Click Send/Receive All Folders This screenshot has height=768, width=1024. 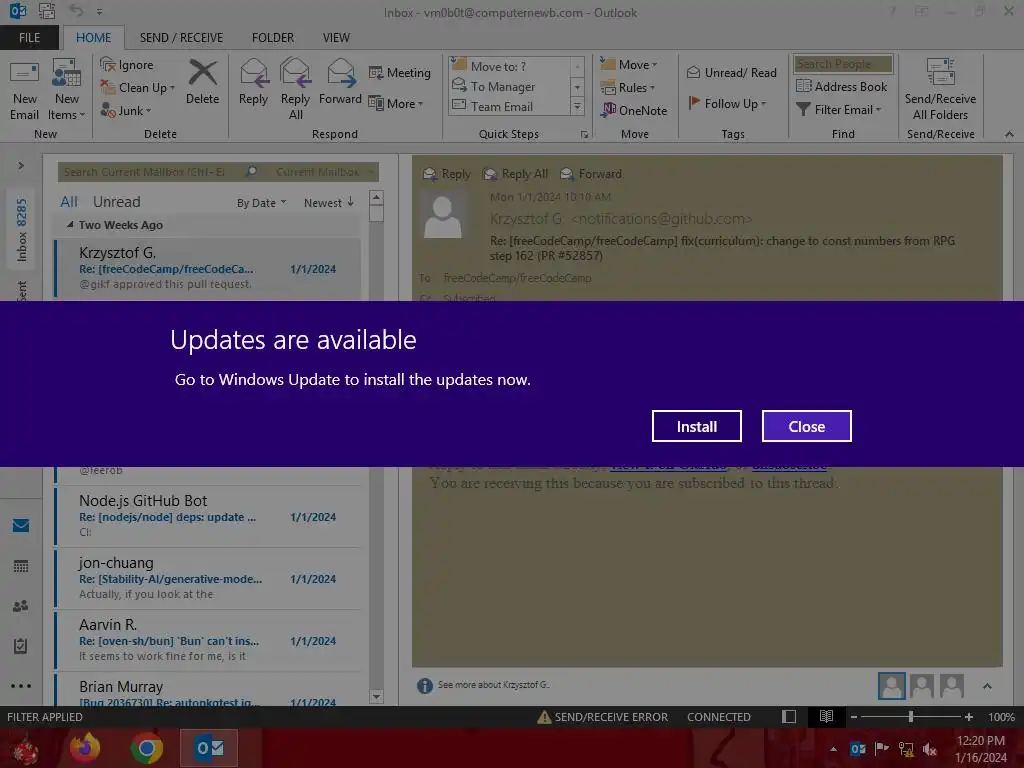[940, 89]
